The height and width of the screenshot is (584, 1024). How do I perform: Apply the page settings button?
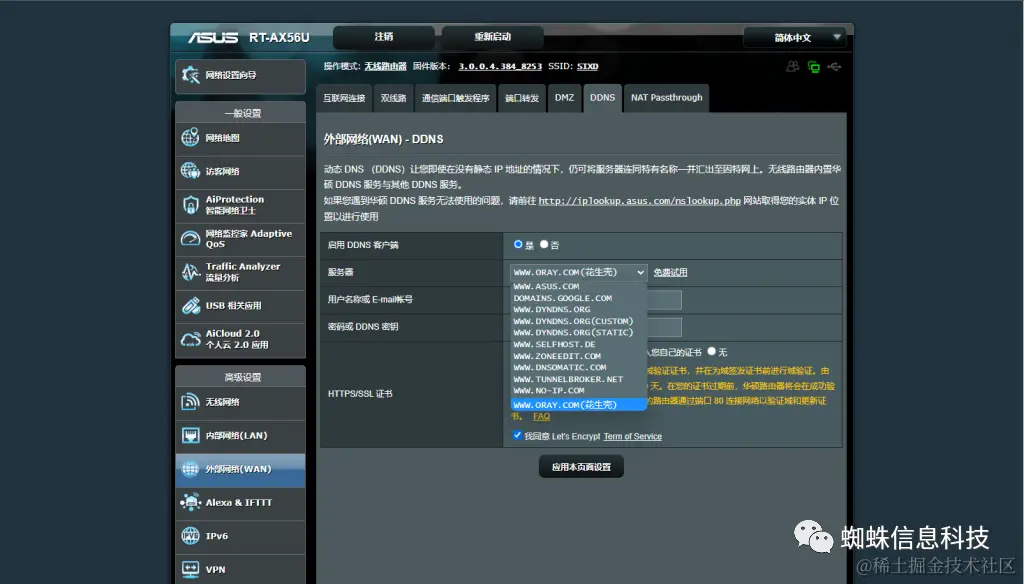[581, 467]
